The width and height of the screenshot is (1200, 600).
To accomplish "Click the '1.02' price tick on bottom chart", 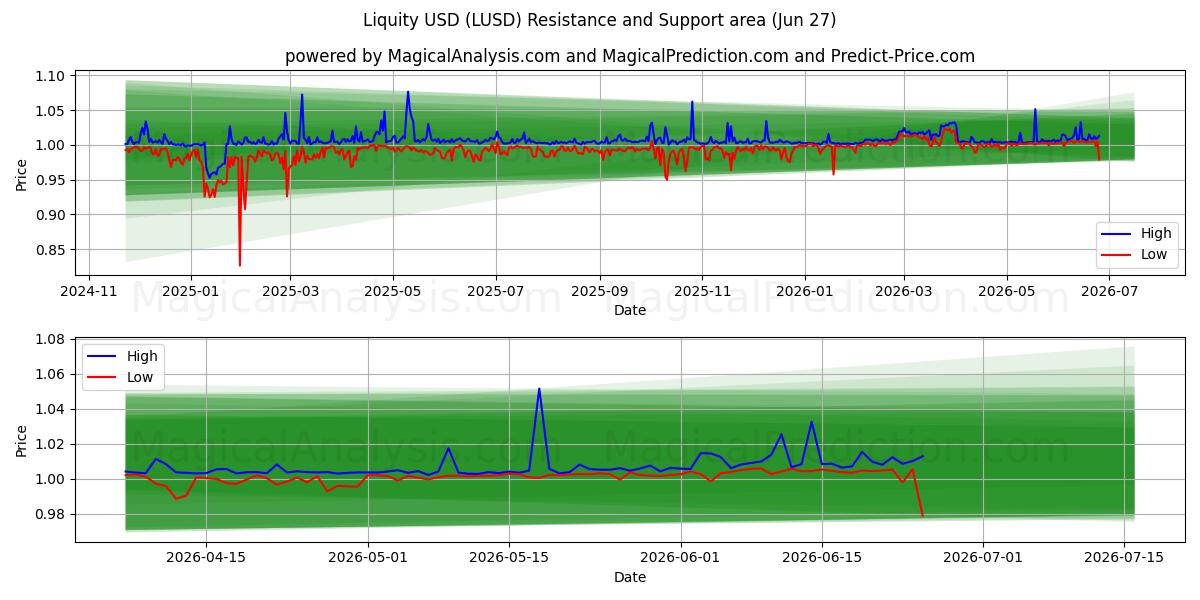I will click(x=50, y=445).
